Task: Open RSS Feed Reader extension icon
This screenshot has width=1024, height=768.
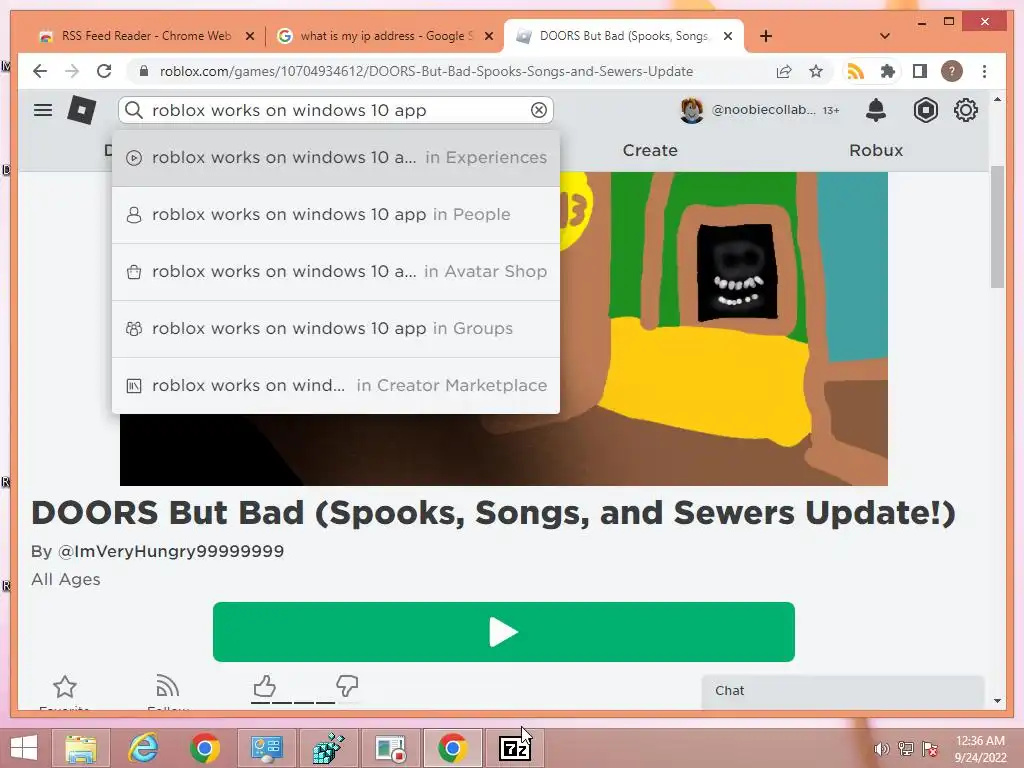Action: click(x=855, y=71)
